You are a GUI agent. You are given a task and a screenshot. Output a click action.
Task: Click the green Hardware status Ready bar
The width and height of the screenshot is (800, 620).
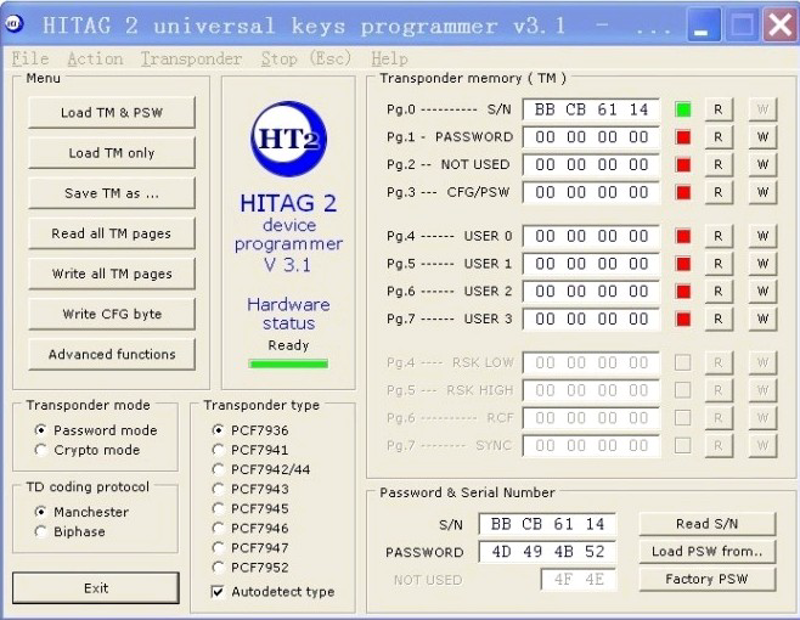point(288,364)
